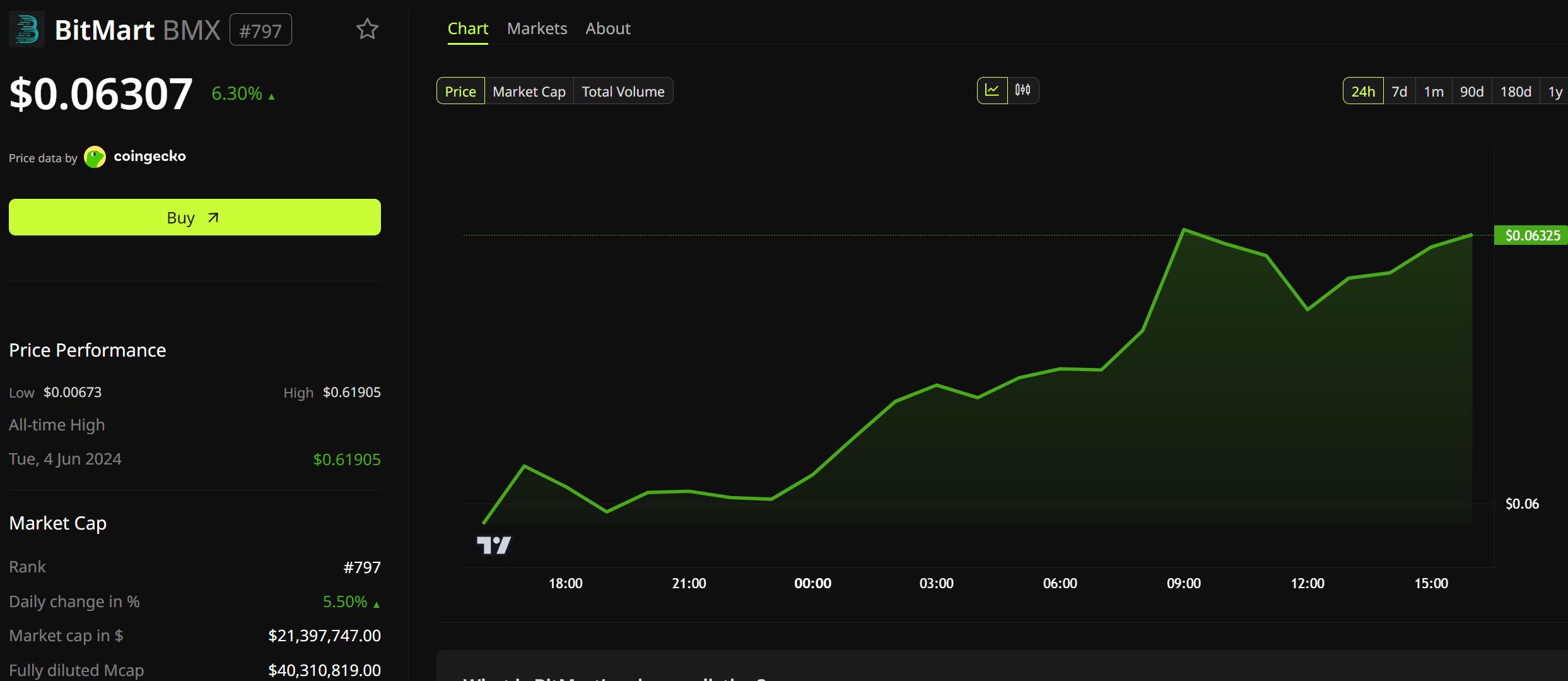The image size is (1568, 681).
Task: Add BitMart to favorites with star icon
Action: [367, 29]
